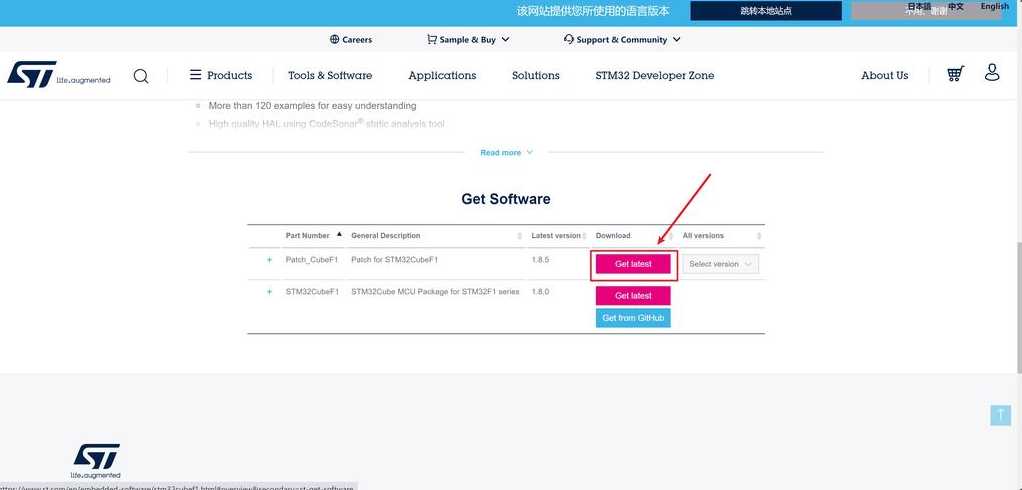Expand the STM32CubeF1 row plus sign
Viewport: 1022px width, 490px height.
tap(269, 292)
